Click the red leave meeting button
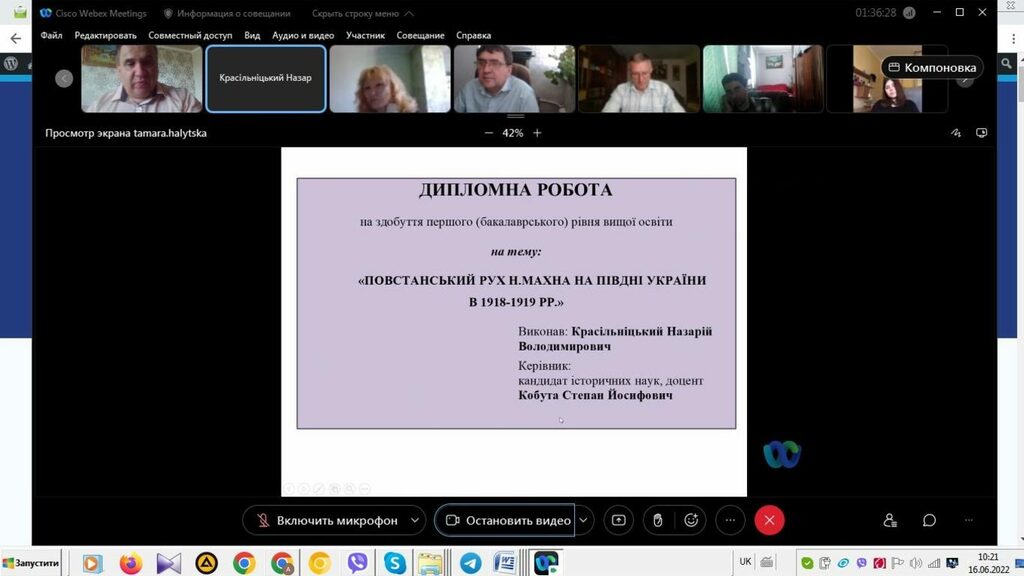1024x576 pixels. (769, 520)
